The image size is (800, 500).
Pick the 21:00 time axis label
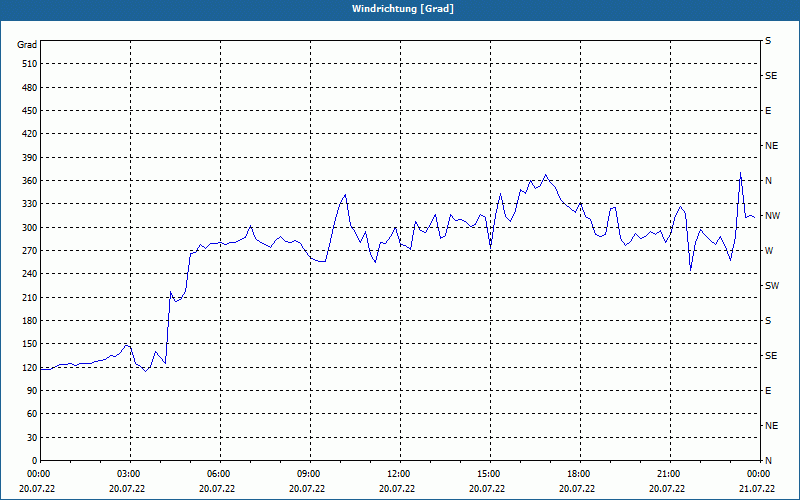[668, 473]
